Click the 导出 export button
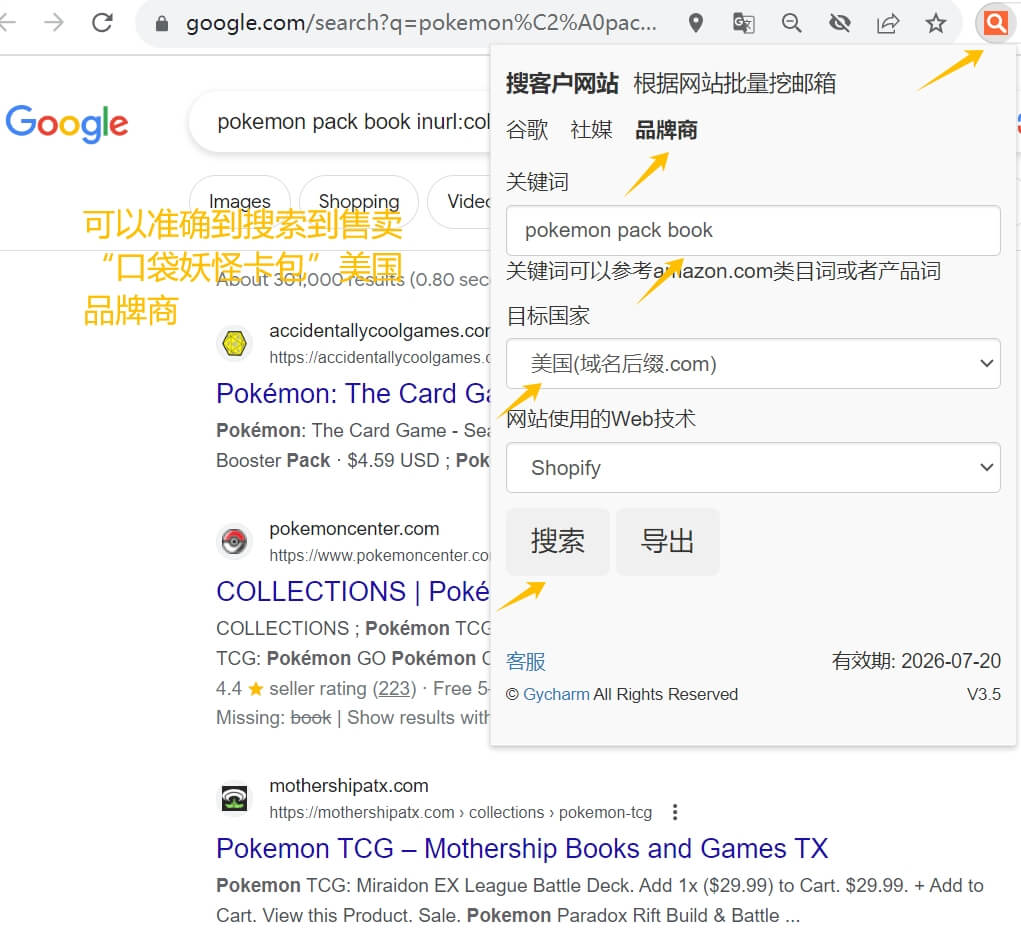The height and width of the screenshot is (934, 1021). 667,541
